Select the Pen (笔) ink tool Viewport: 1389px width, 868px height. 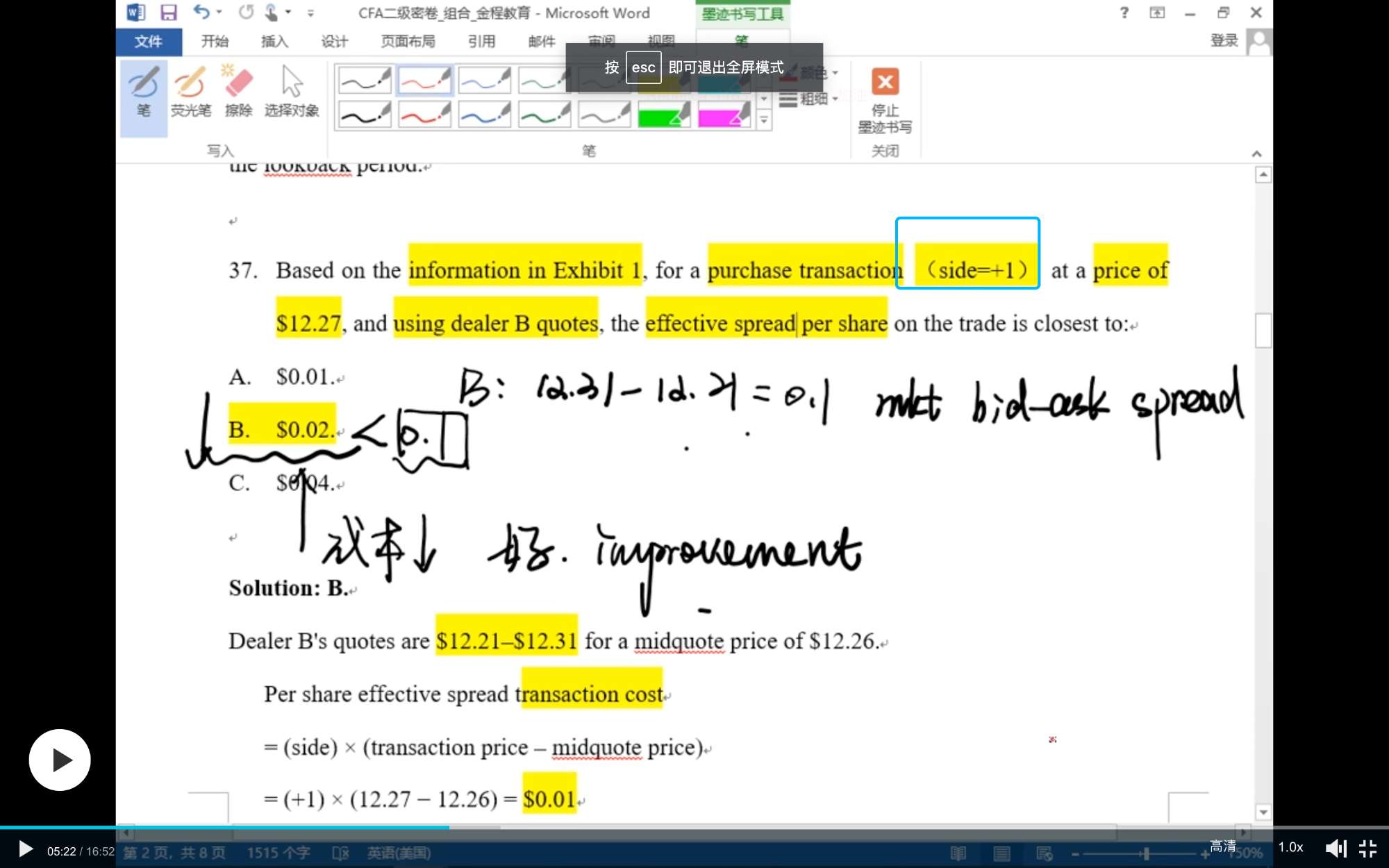click(x=144, y=93)
